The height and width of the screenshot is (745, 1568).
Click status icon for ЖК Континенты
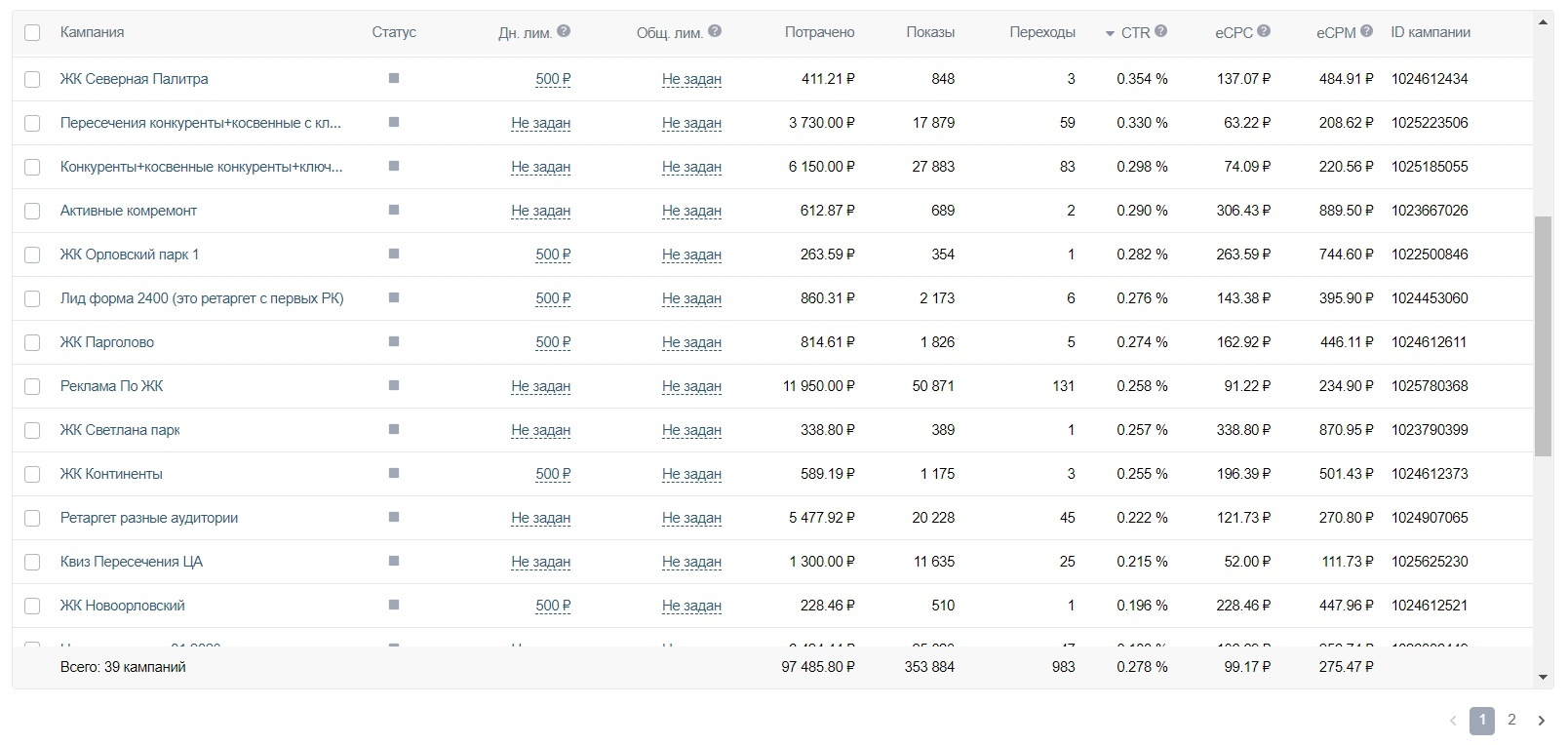394,473
